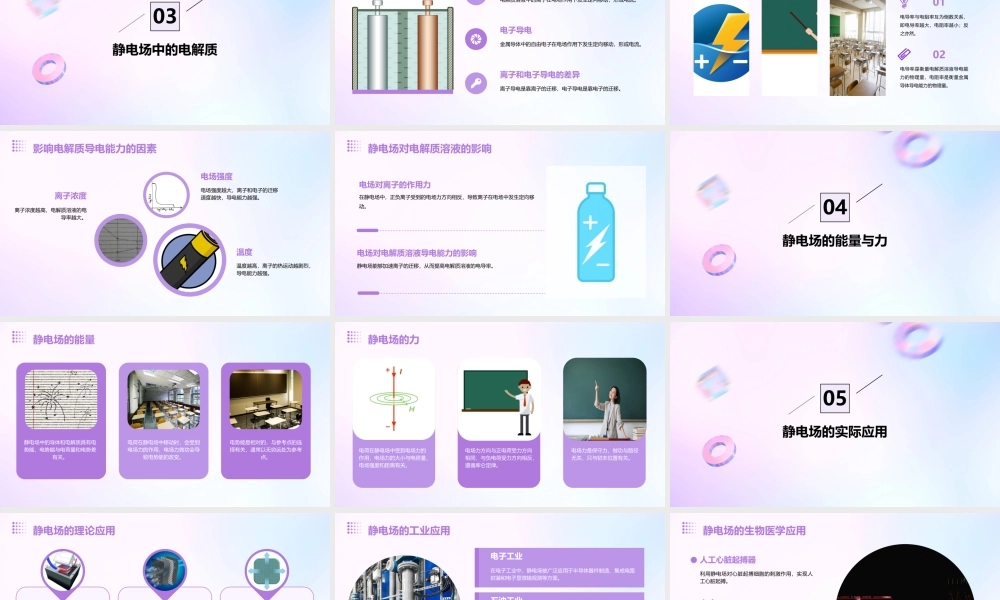Click the dark blackboard classroom photo in 静电场的能量
The image size is (1000, 600).
coord(265,399)
